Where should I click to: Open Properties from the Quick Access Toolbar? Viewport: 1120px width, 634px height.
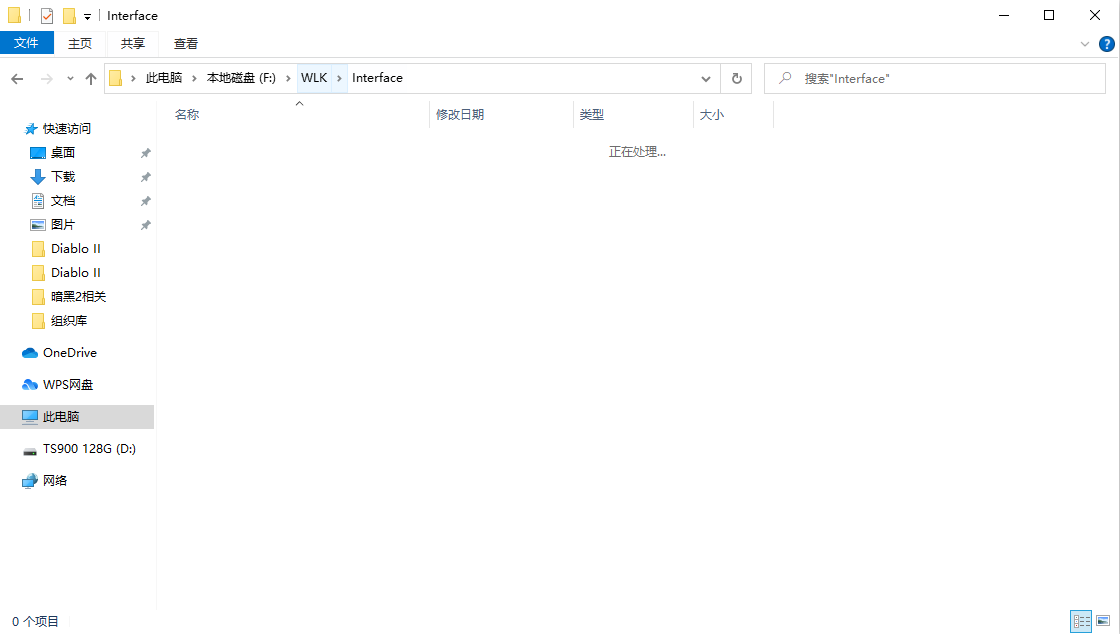coord(45,15)
